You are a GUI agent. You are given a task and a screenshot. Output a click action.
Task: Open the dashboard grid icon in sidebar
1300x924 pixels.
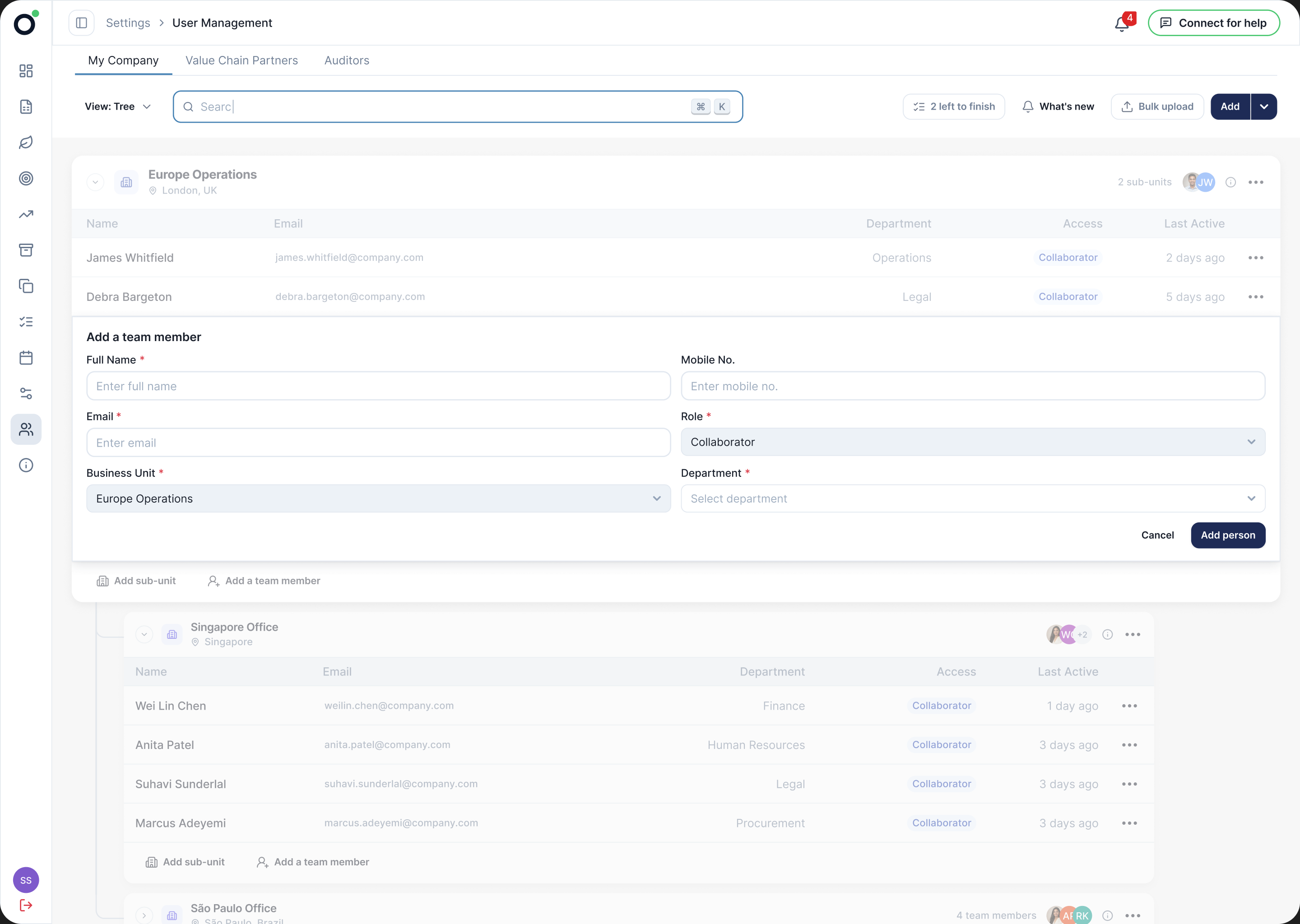click(26, 70)
